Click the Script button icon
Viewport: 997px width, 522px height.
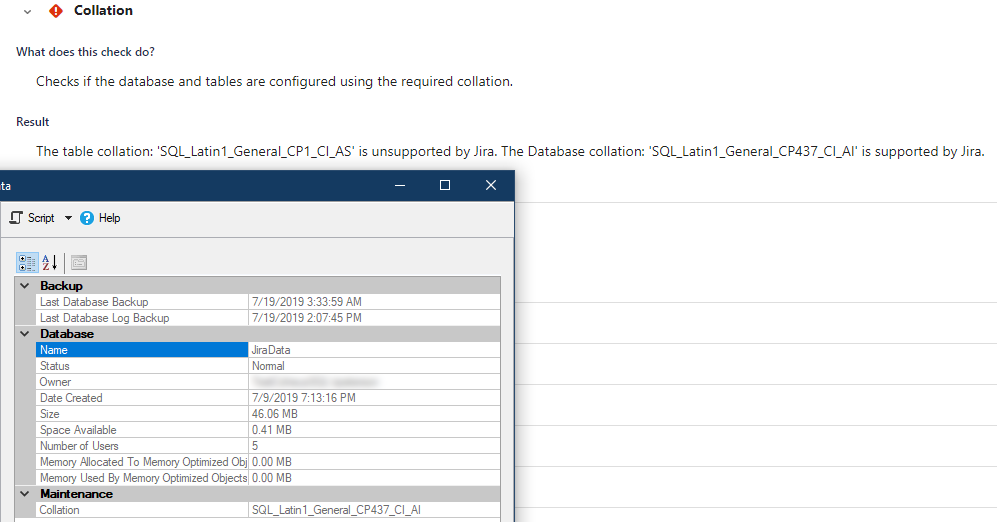tap(16, 218)
